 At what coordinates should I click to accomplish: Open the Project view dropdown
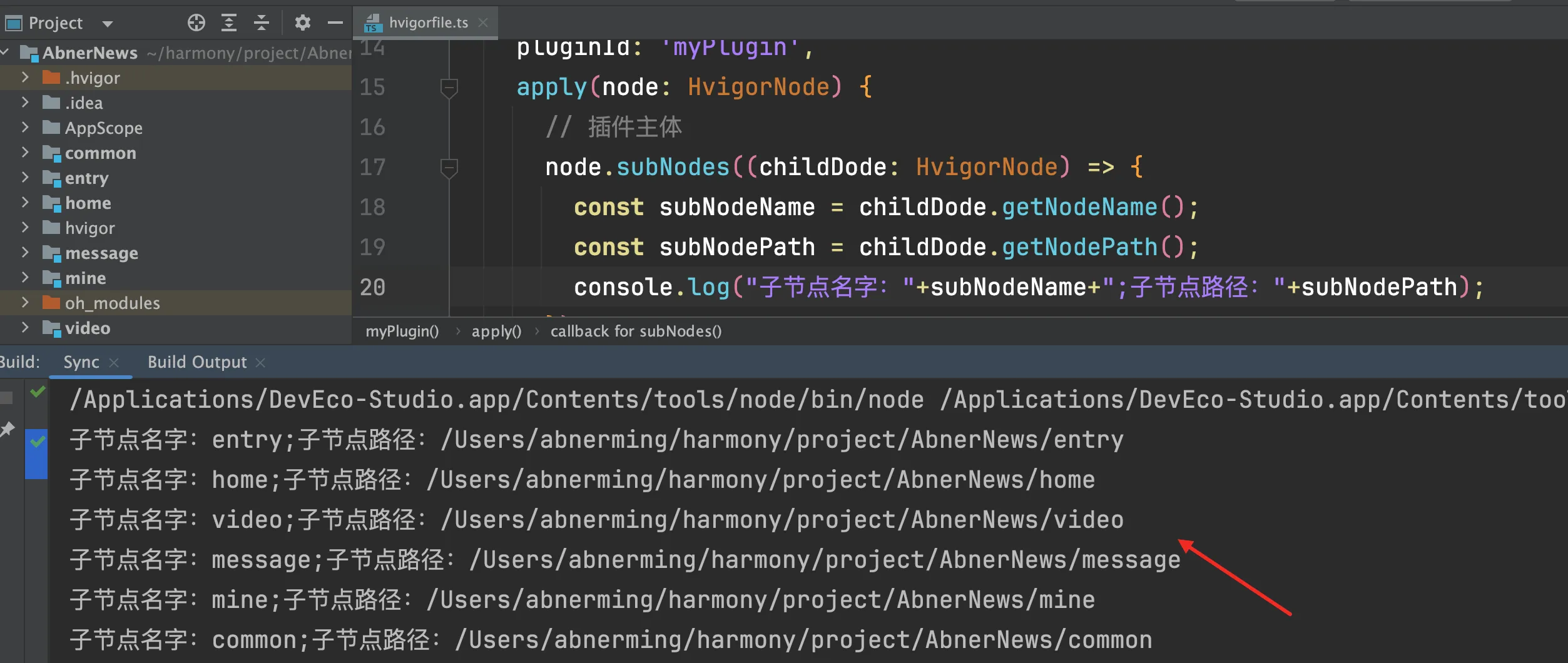click(108, 24)
